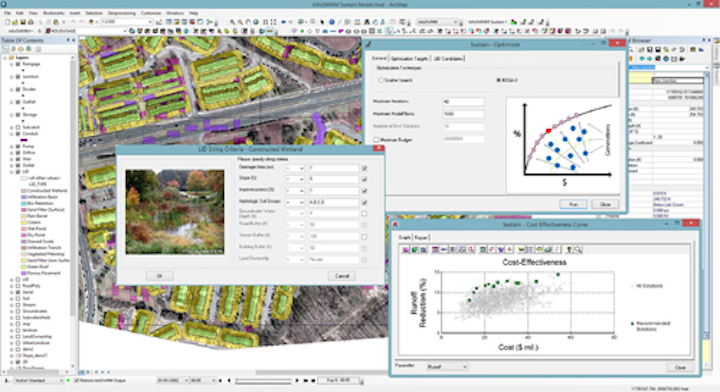The width and height of the screenshot is (720, 392).
Task: Click List By Visibility icon in Table Of Contents
Action: coord(21,49)
